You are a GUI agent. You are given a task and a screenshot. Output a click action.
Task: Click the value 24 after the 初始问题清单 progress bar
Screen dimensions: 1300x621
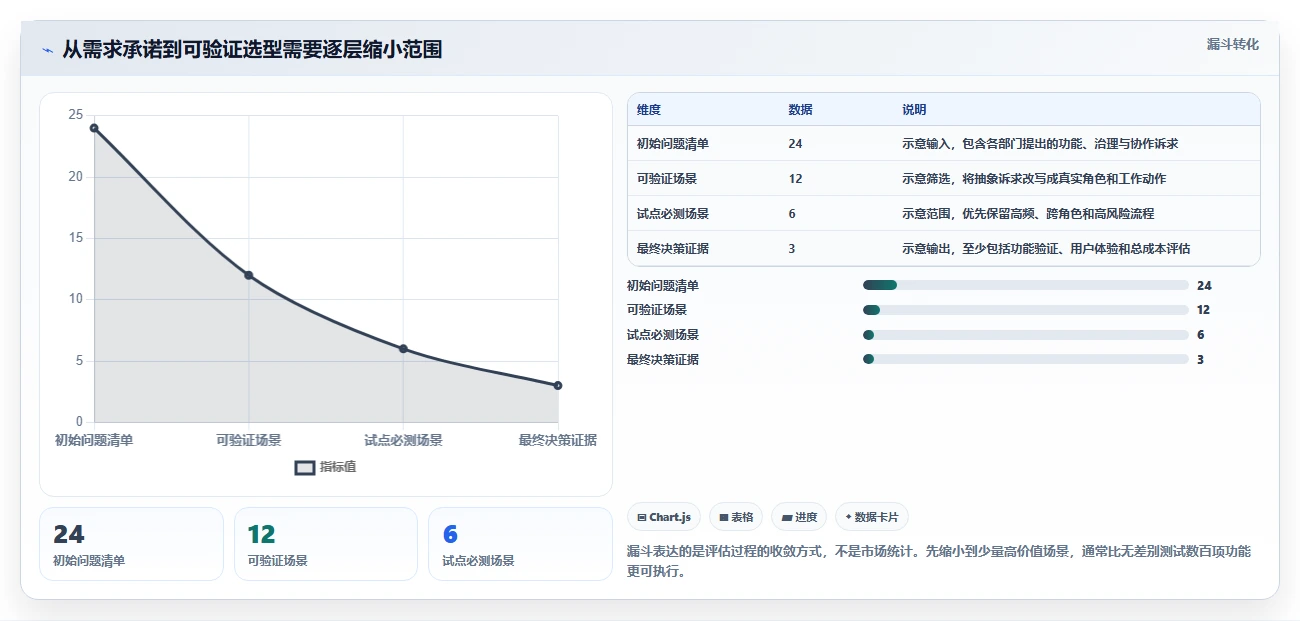pyautogui.click(x=1204, y=285)
